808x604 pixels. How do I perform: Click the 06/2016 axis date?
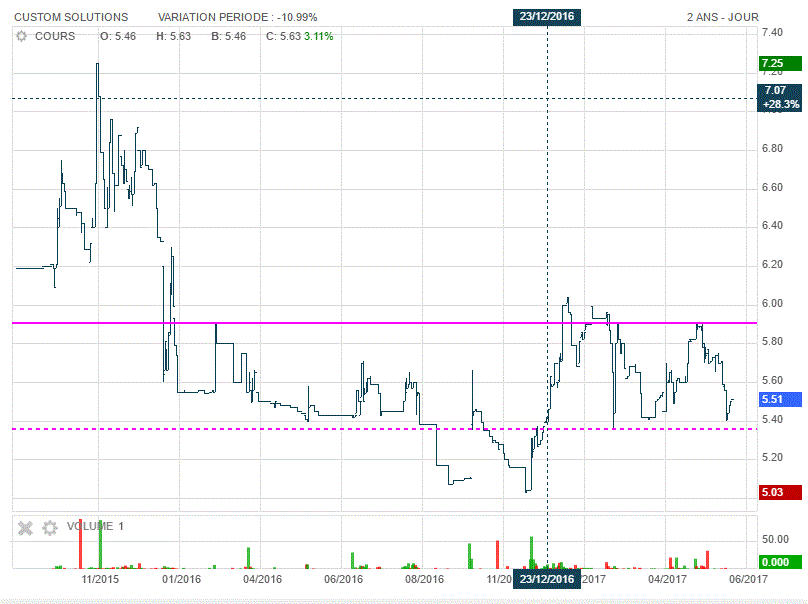343,579
